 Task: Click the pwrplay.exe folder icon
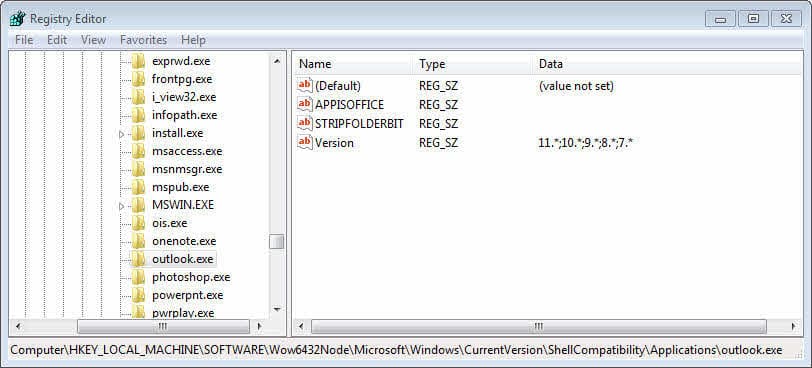(138, 312)
